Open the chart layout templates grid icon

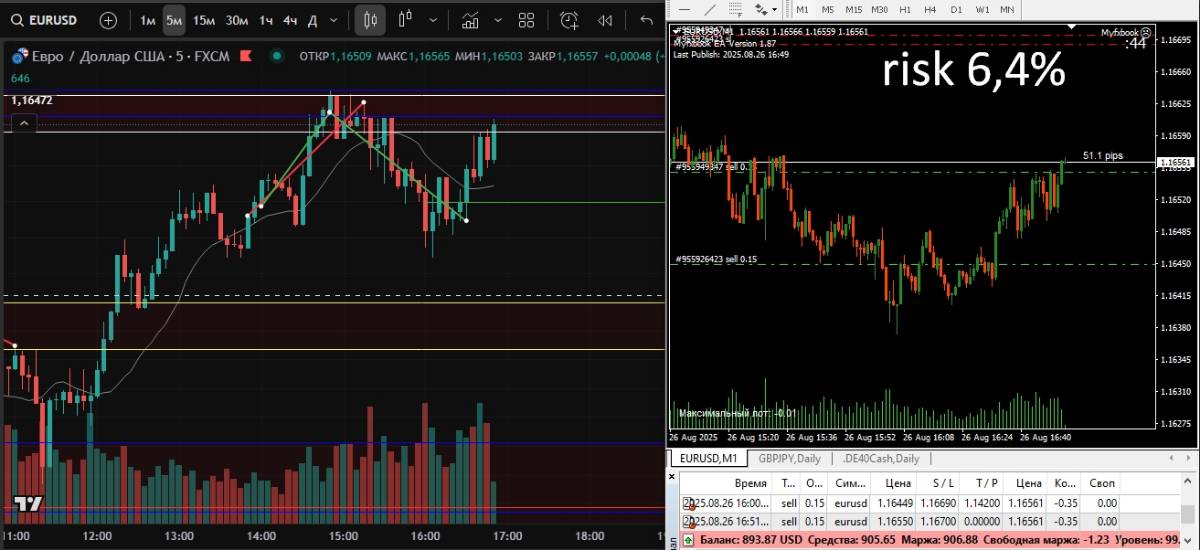[x=527, y=20]
